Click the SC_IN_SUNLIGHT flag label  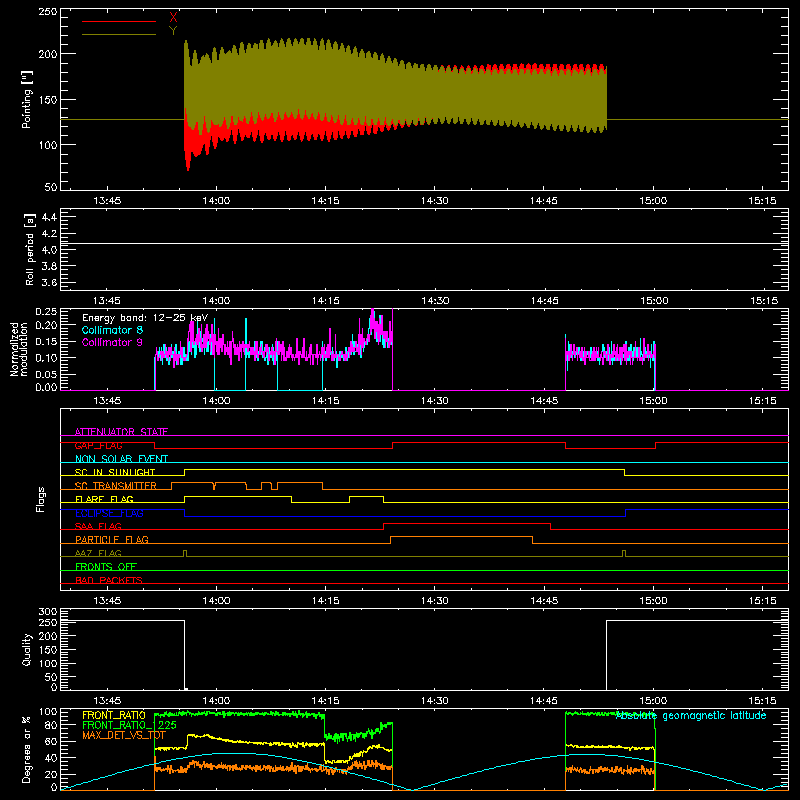pyautogui.click(x=115, y=472)
